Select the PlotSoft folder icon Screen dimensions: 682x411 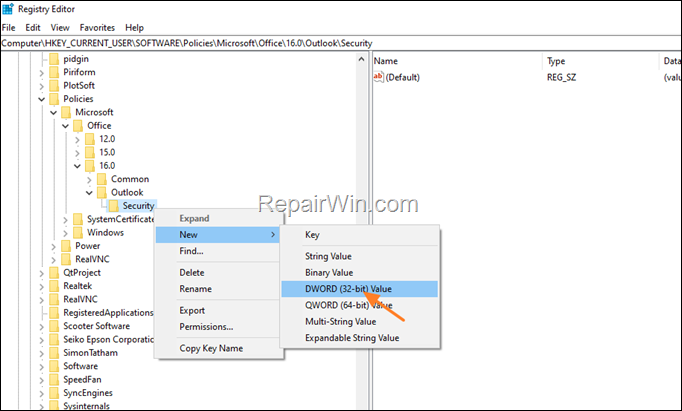[54, 86]
